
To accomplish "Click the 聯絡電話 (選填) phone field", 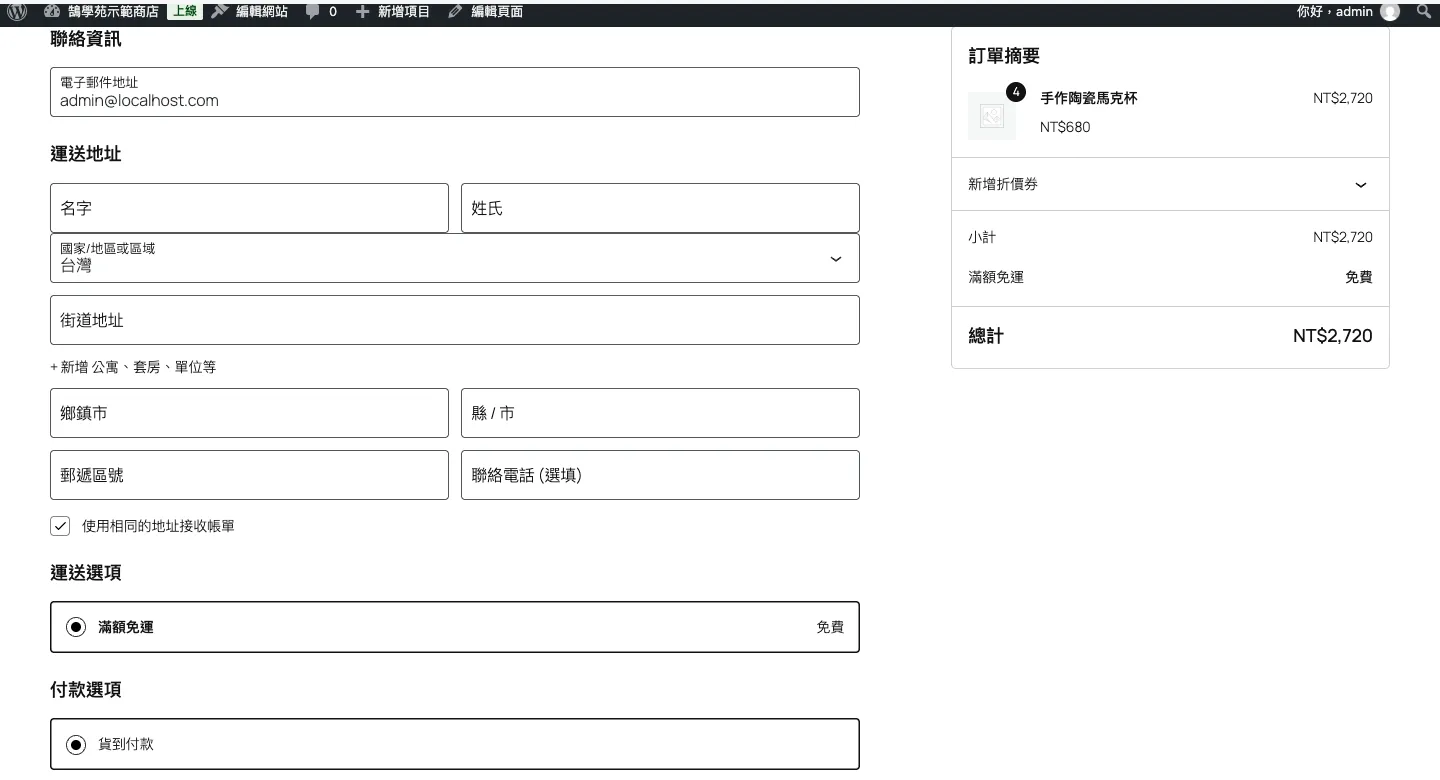I will pos(660,475).
